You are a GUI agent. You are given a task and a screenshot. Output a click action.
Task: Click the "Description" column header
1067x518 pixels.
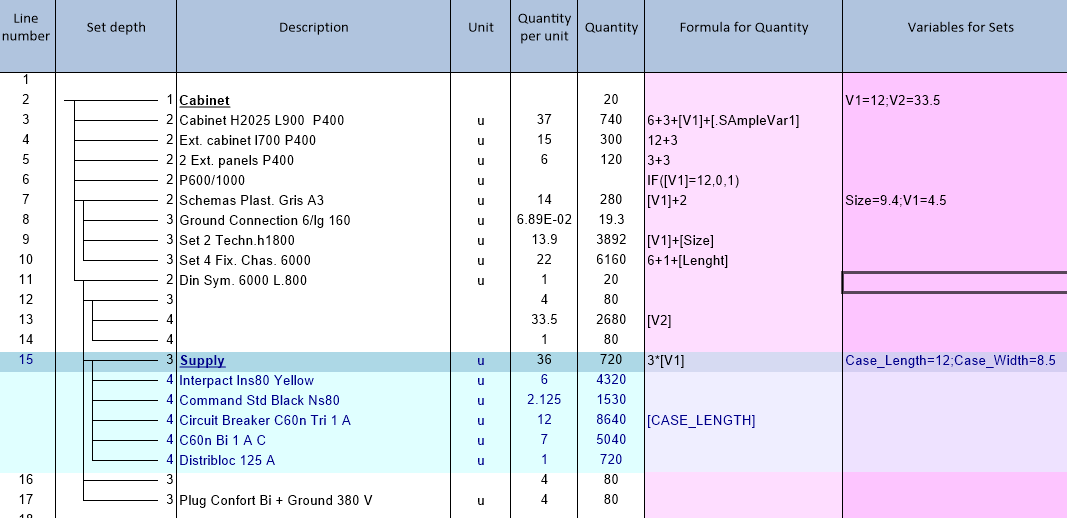pyautogui.click(x=313, y=28)
